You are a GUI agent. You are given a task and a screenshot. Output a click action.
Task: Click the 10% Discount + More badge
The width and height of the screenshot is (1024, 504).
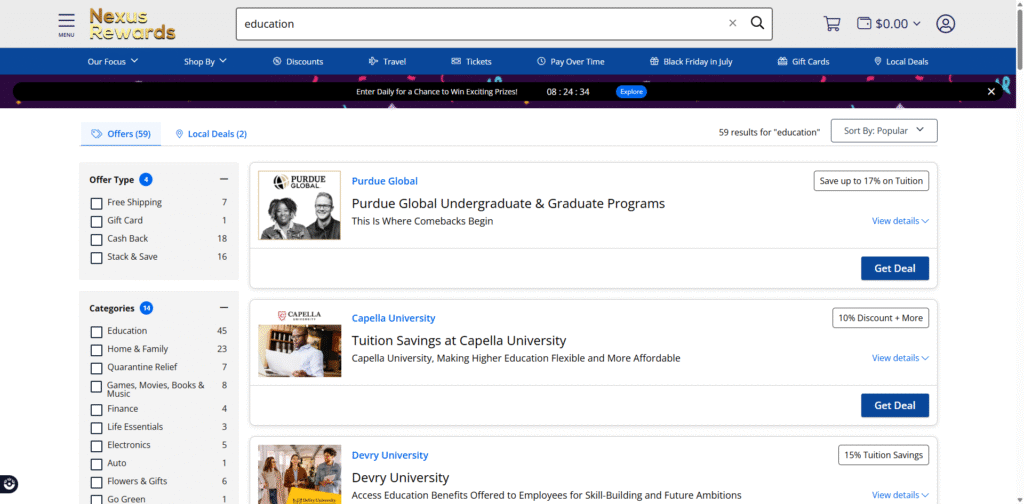click(880, 318)
